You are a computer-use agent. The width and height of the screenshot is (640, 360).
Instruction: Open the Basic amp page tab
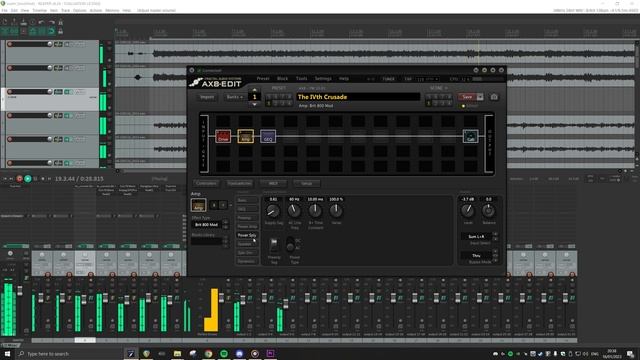[x=247, y=200]
